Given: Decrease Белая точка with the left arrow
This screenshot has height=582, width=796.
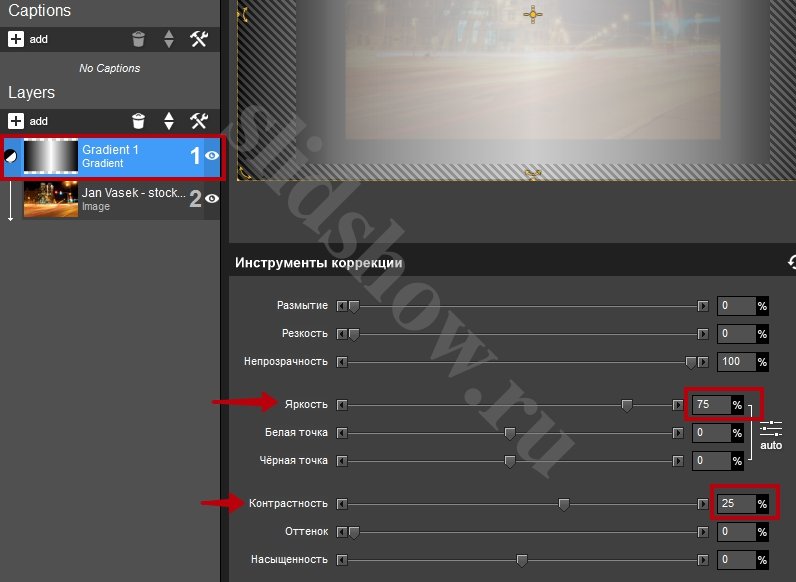Looking at the screenshot, I should tap(342, 433).
